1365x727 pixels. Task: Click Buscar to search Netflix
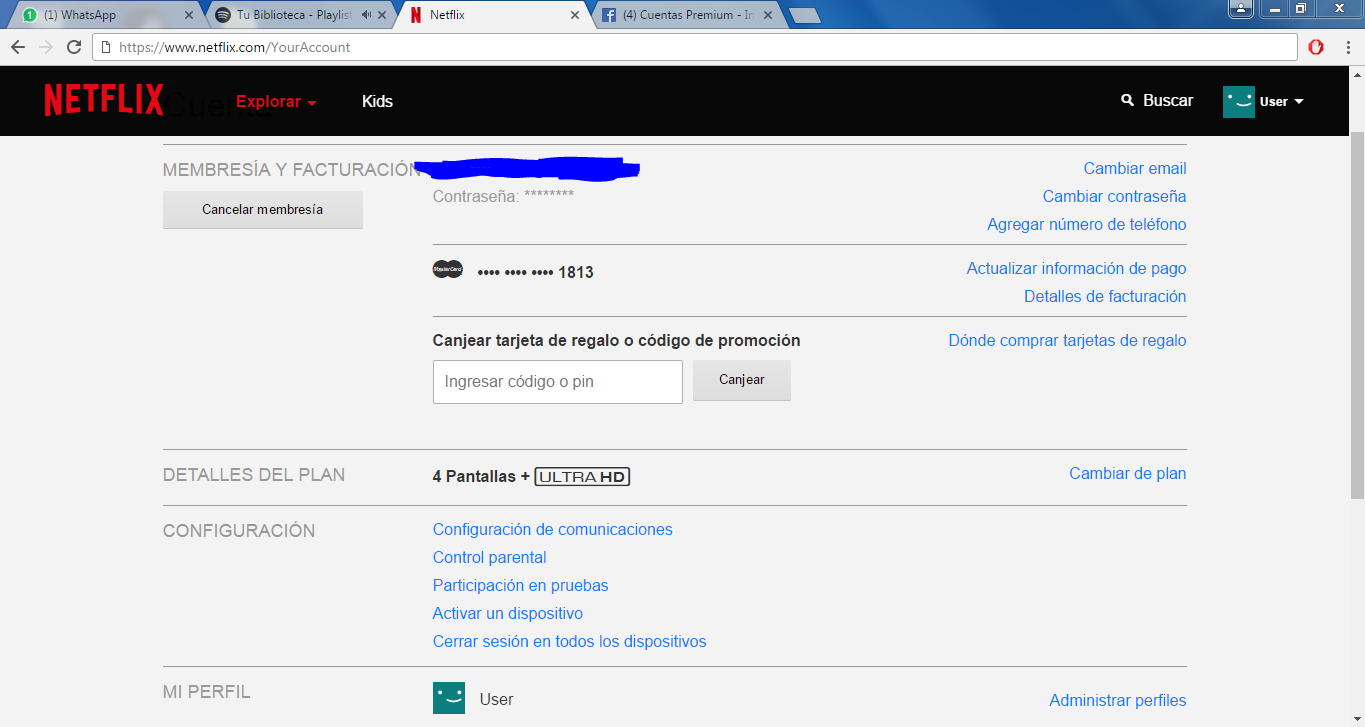pyautogui.click(x=1168, y=100)
